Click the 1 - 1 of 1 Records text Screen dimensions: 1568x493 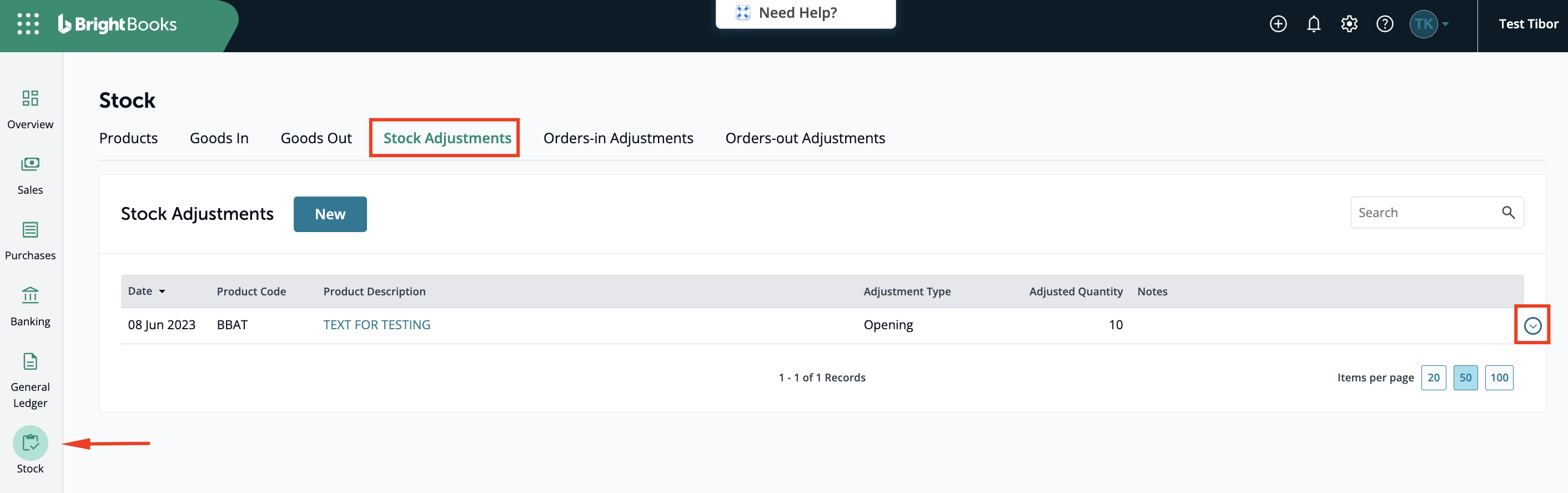click(822, 378)
